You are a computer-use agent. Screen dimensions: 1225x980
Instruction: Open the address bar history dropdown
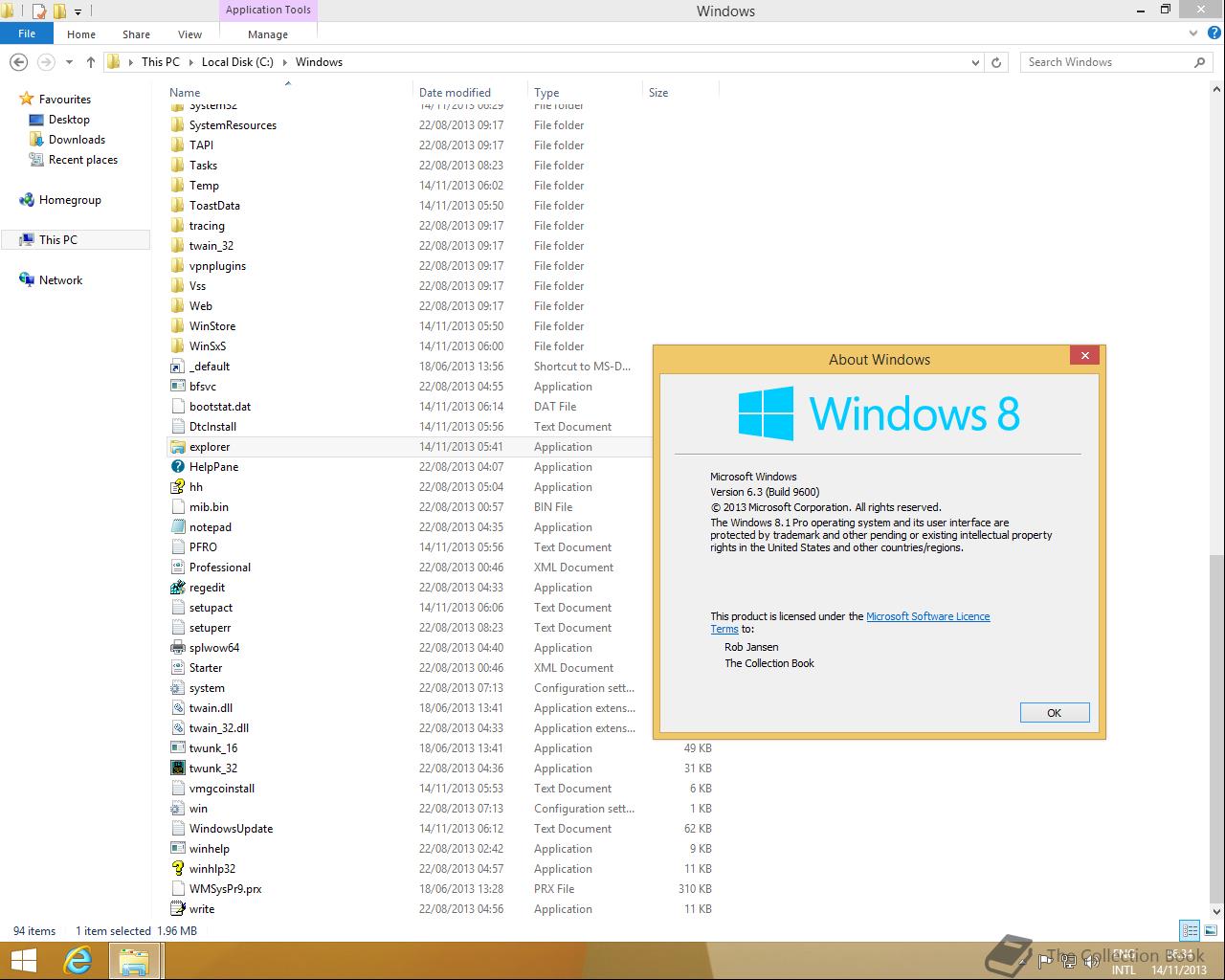[975, 62]
